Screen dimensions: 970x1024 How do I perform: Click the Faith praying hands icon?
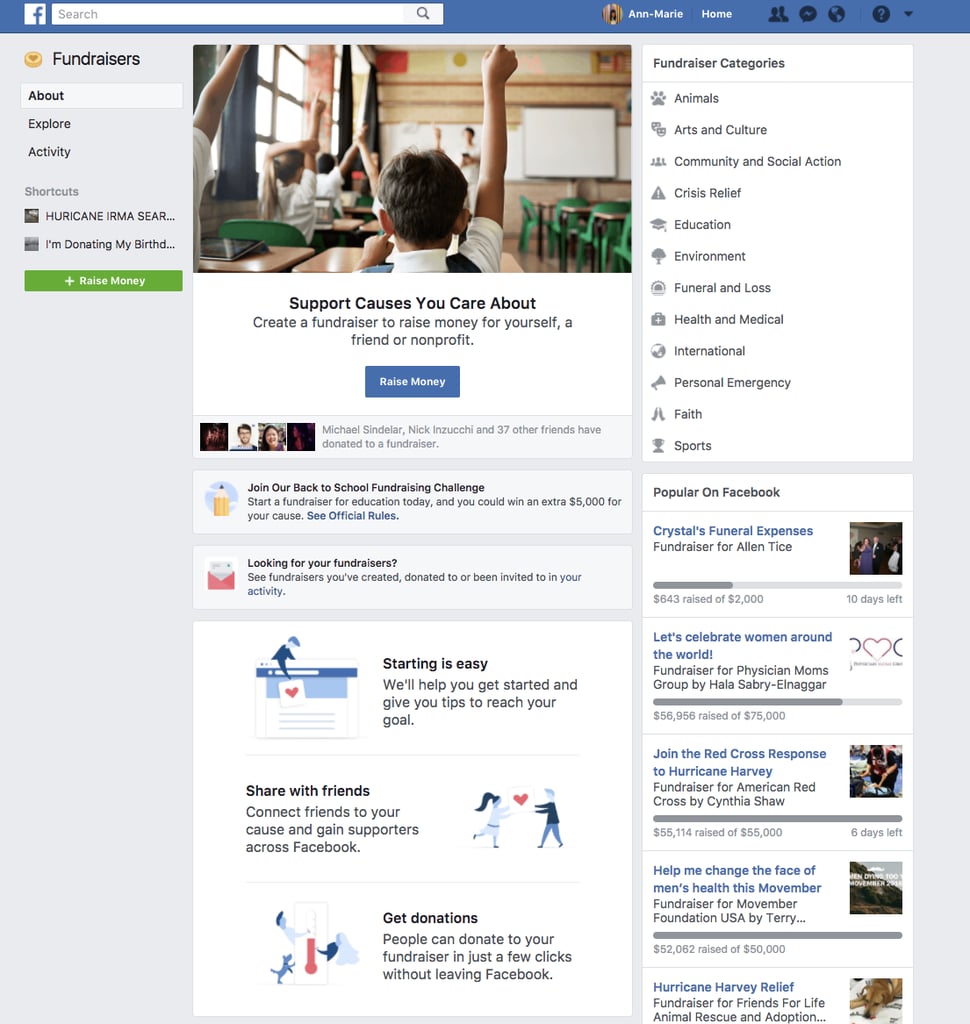coord(658,414)
